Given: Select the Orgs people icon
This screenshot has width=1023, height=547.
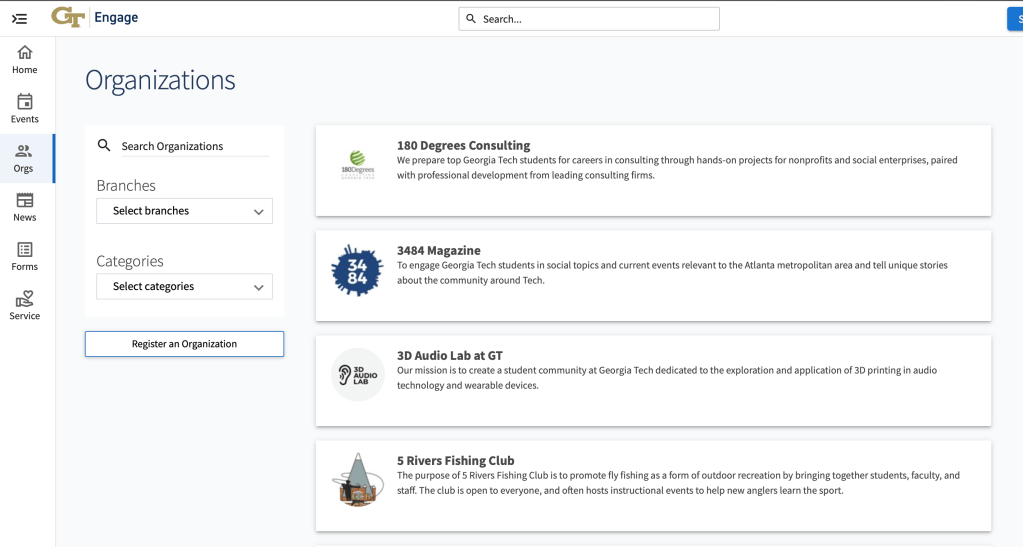Looking at the screenshot, I should 23,151.
